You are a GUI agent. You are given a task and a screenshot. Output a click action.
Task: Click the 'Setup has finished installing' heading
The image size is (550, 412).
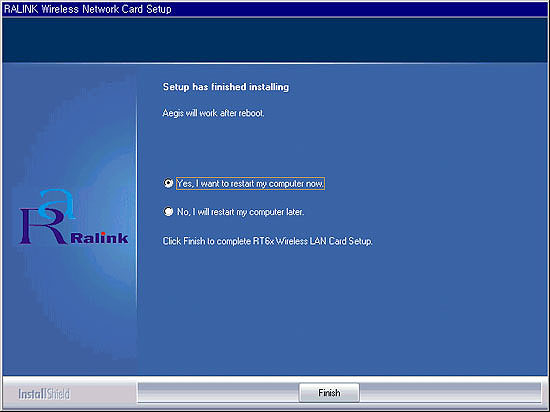(x=226, y=87)
